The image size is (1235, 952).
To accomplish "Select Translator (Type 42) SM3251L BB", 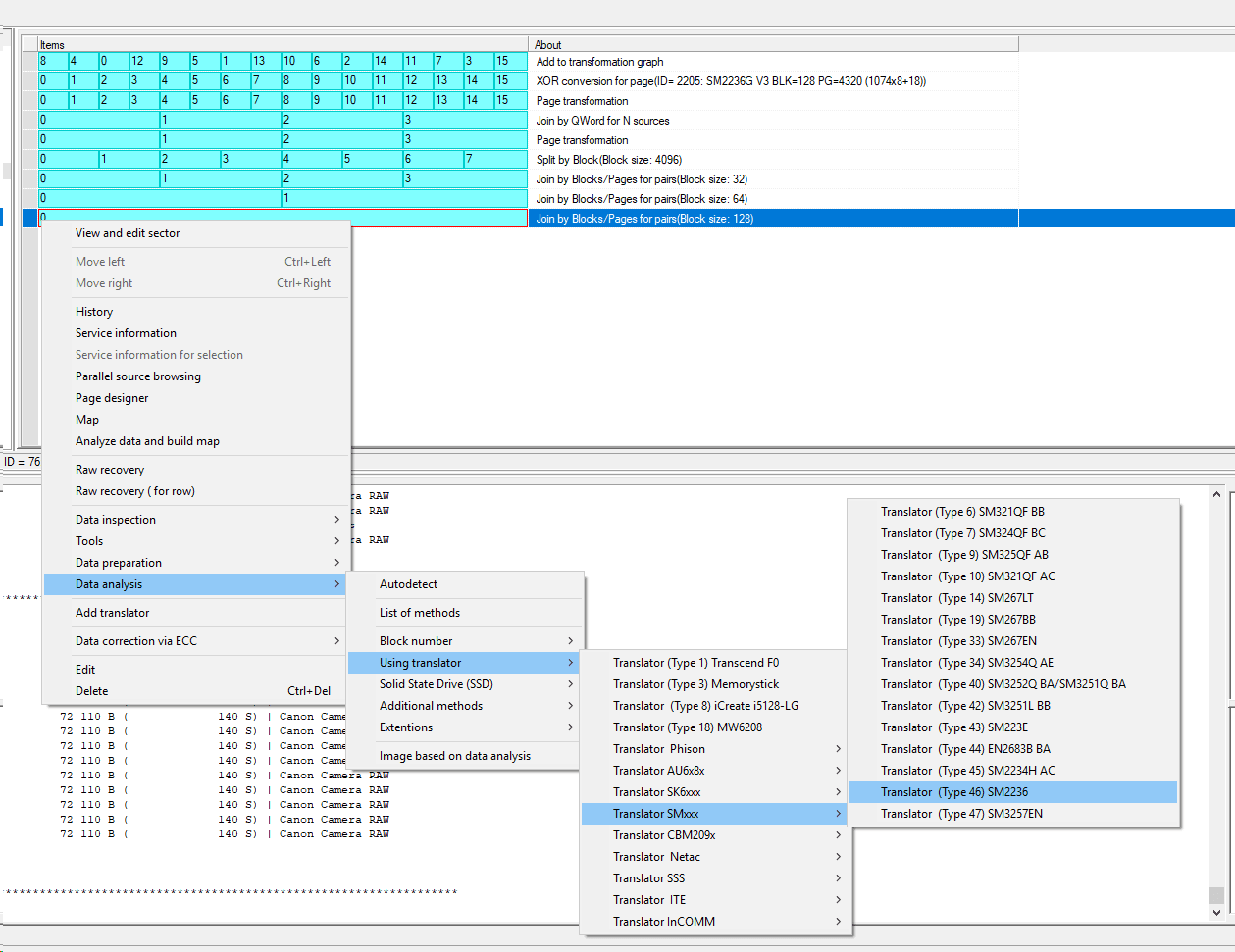I will coord(1013,706).
